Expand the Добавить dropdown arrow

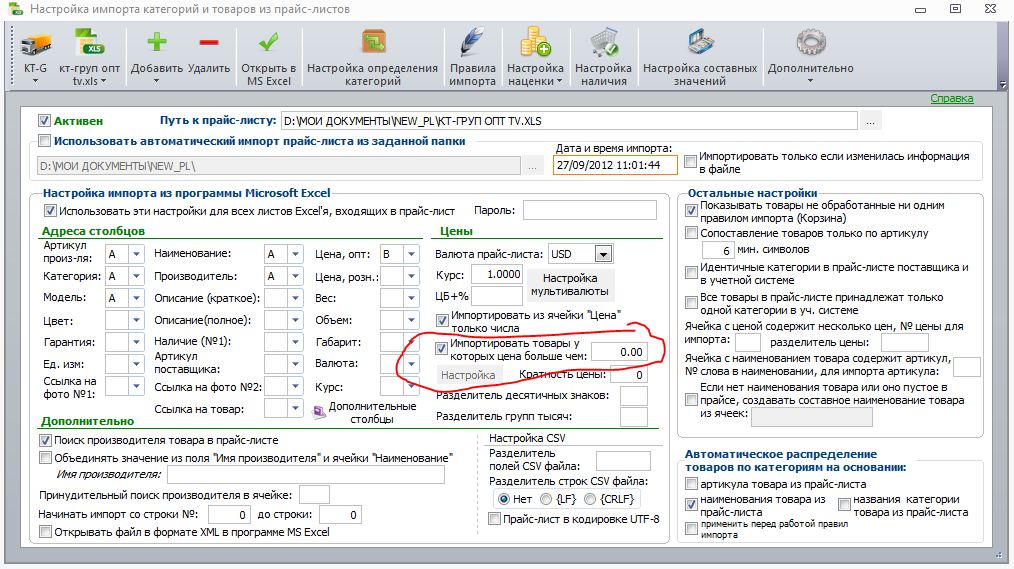point(156,81)
